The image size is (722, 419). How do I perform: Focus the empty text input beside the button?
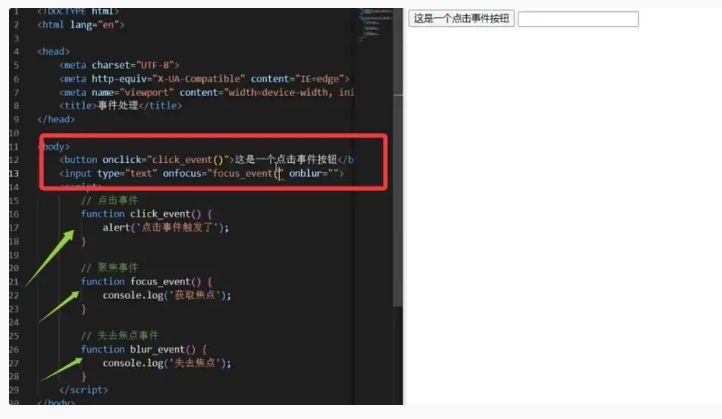point(578,19)
